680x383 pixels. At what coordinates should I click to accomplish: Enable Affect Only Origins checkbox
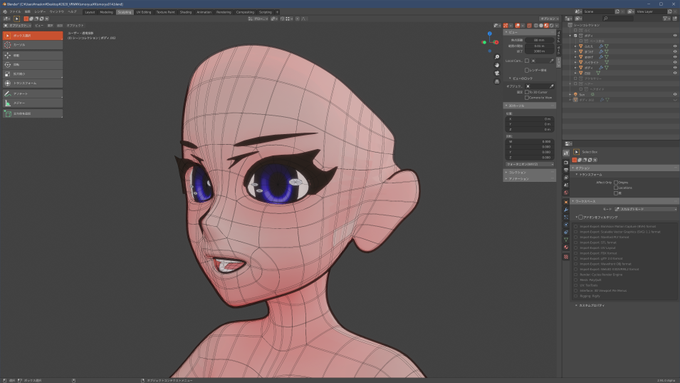click(x=616, y=183)
